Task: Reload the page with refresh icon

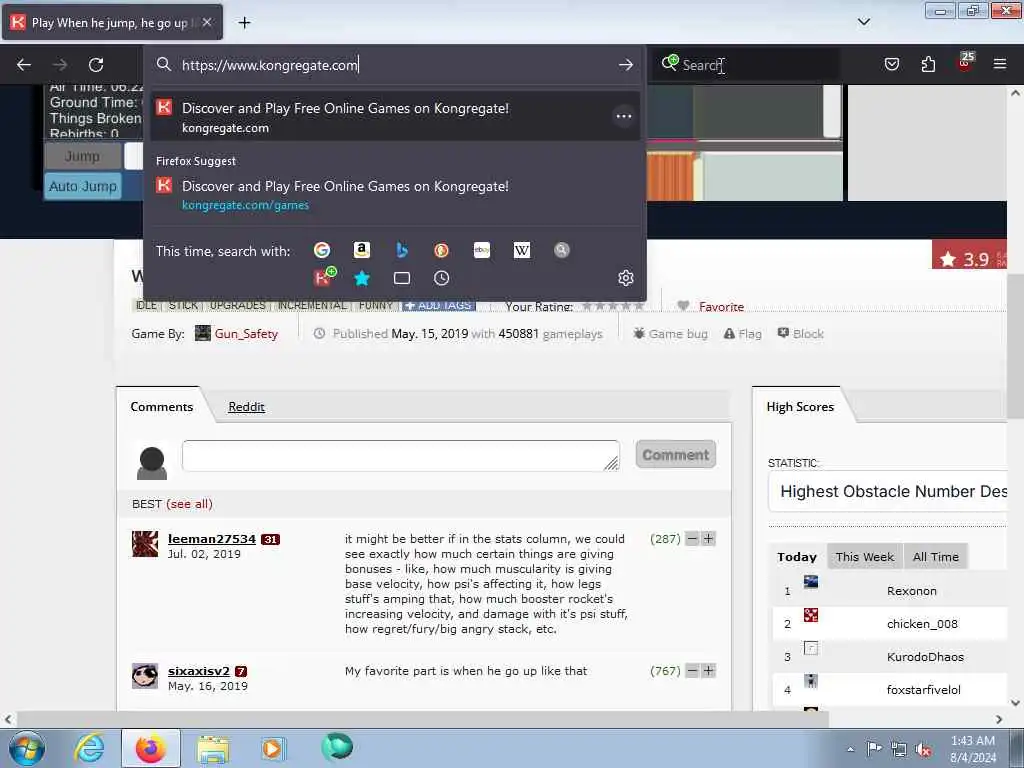Action: click(96, 65)
